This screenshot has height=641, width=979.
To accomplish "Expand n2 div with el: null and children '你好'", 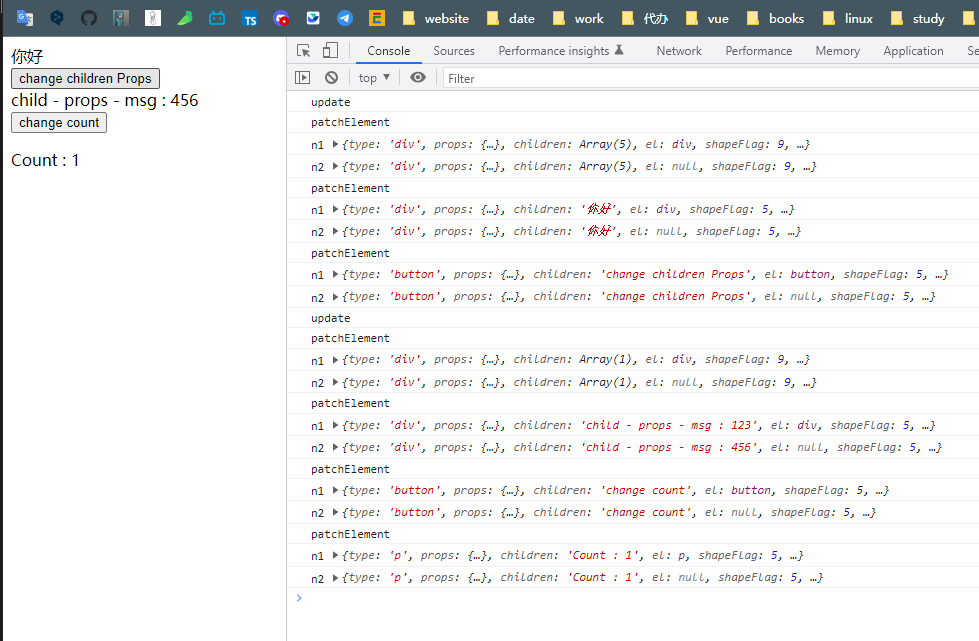I will [335, 232].
